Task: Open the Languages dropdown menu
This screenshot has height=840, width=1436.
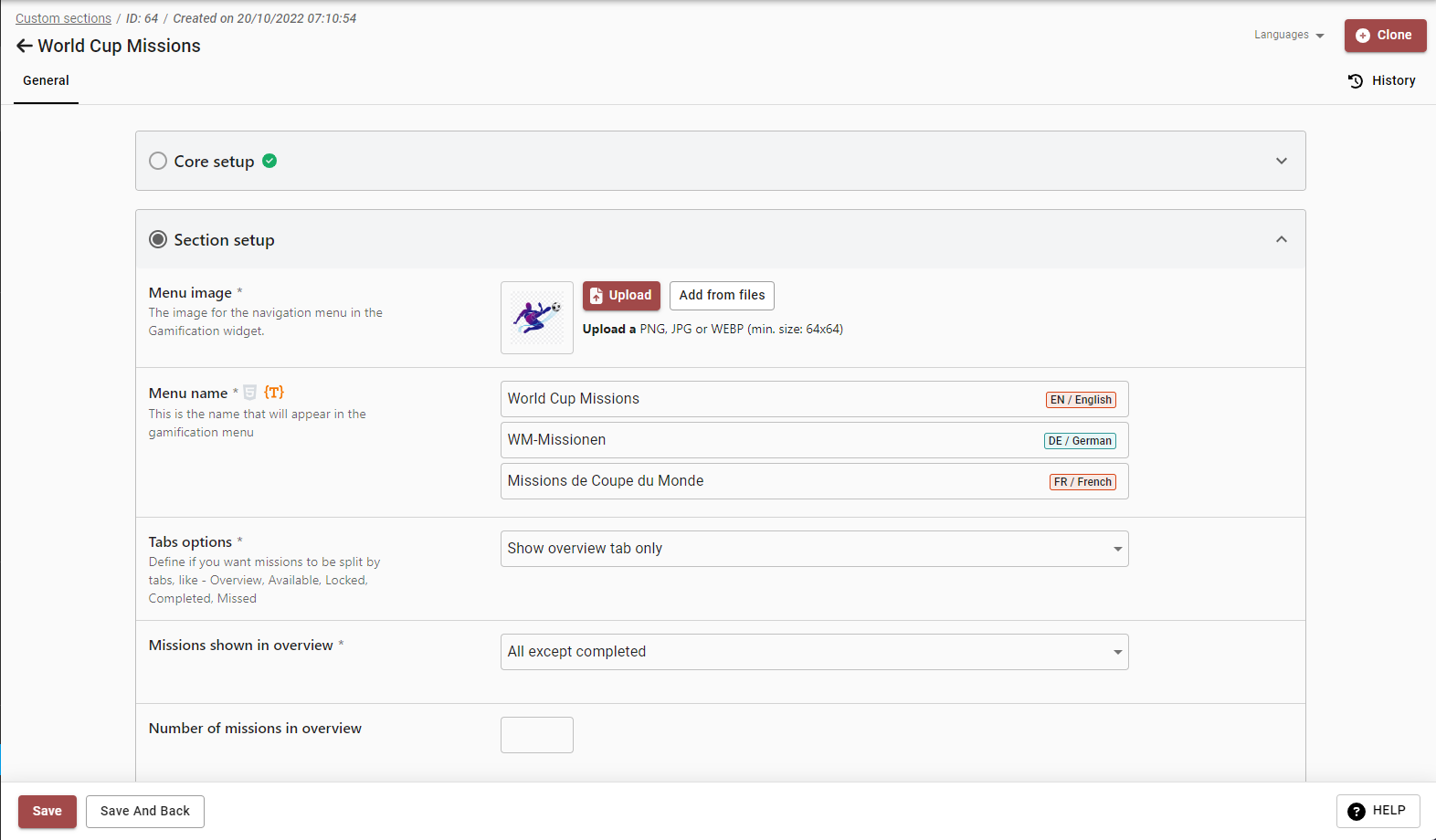Action: coord(1289,35)
